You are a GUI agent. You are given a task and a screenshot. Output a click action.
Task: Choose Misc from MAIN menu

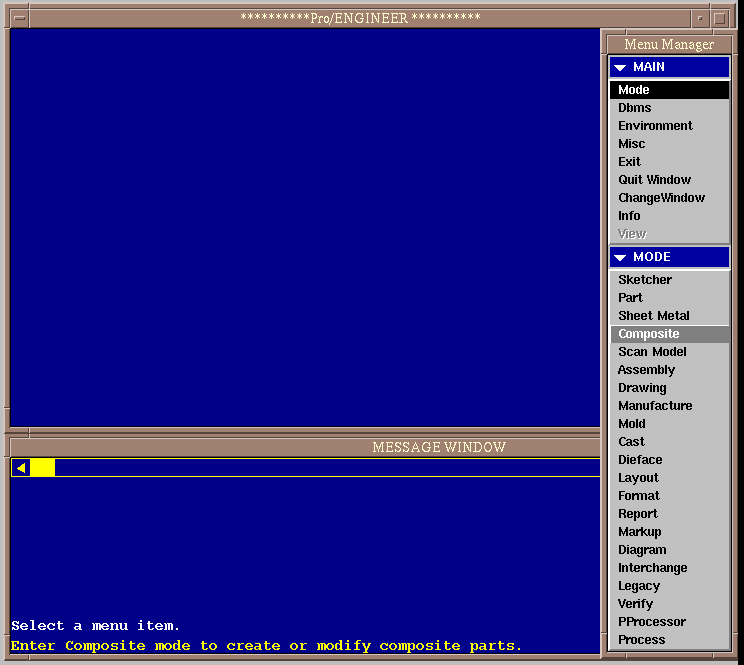coord(670,144)
